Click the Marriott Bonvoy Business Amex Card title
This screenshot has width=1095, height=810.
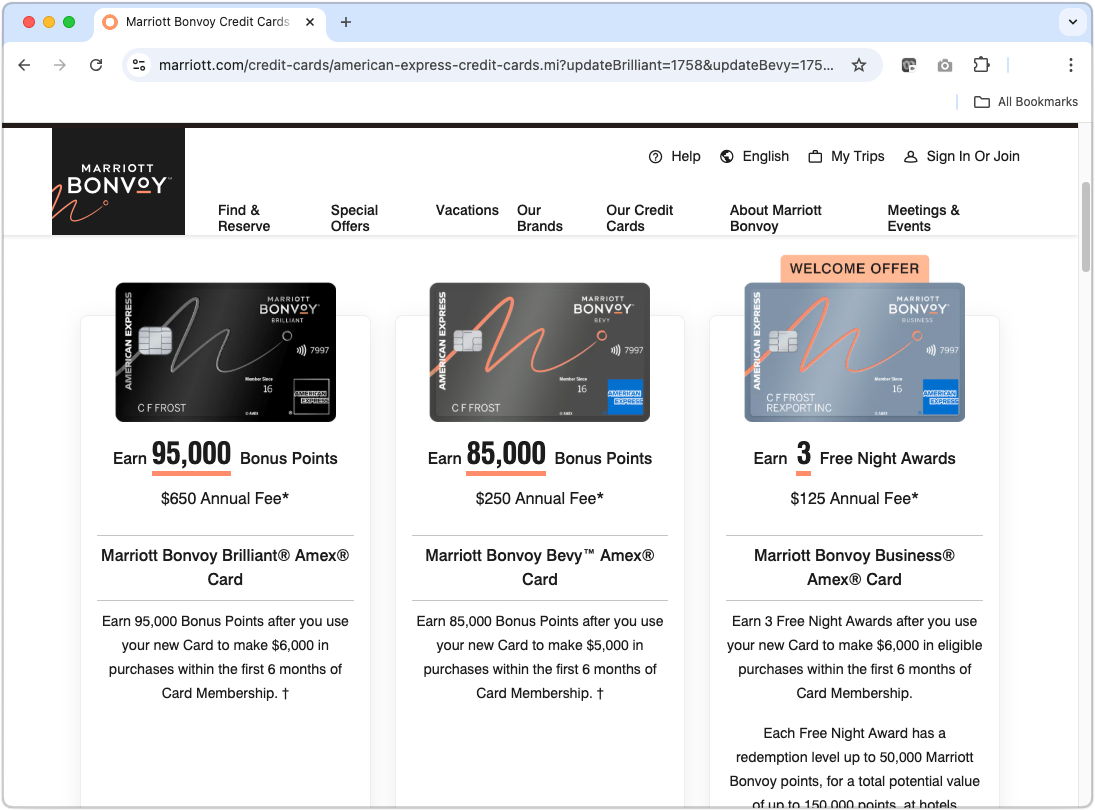854,567
